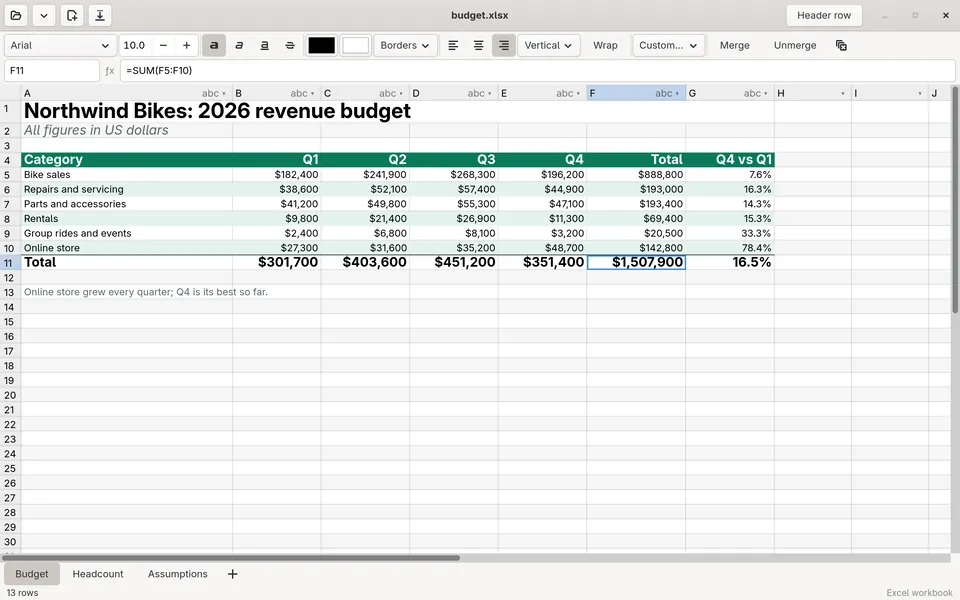Select the All figures in US dollars cell
960x600 pixels.
[127, 130]
